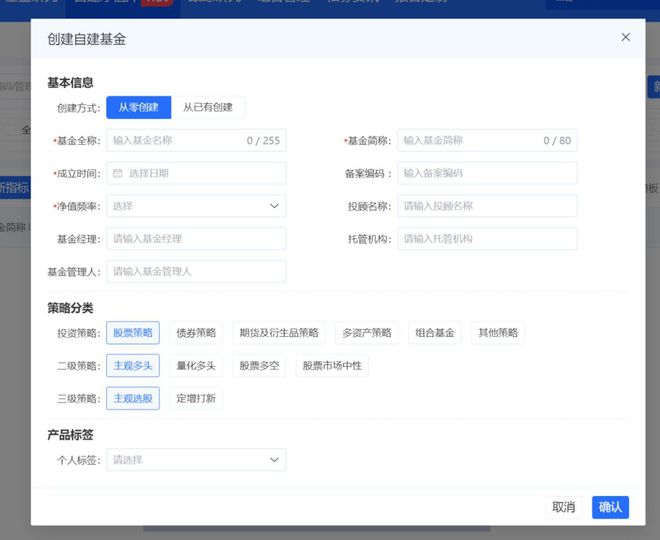Select 主观多头 secondary strategy
This screenshot has width=660, height=540.
tap(133, 366)
